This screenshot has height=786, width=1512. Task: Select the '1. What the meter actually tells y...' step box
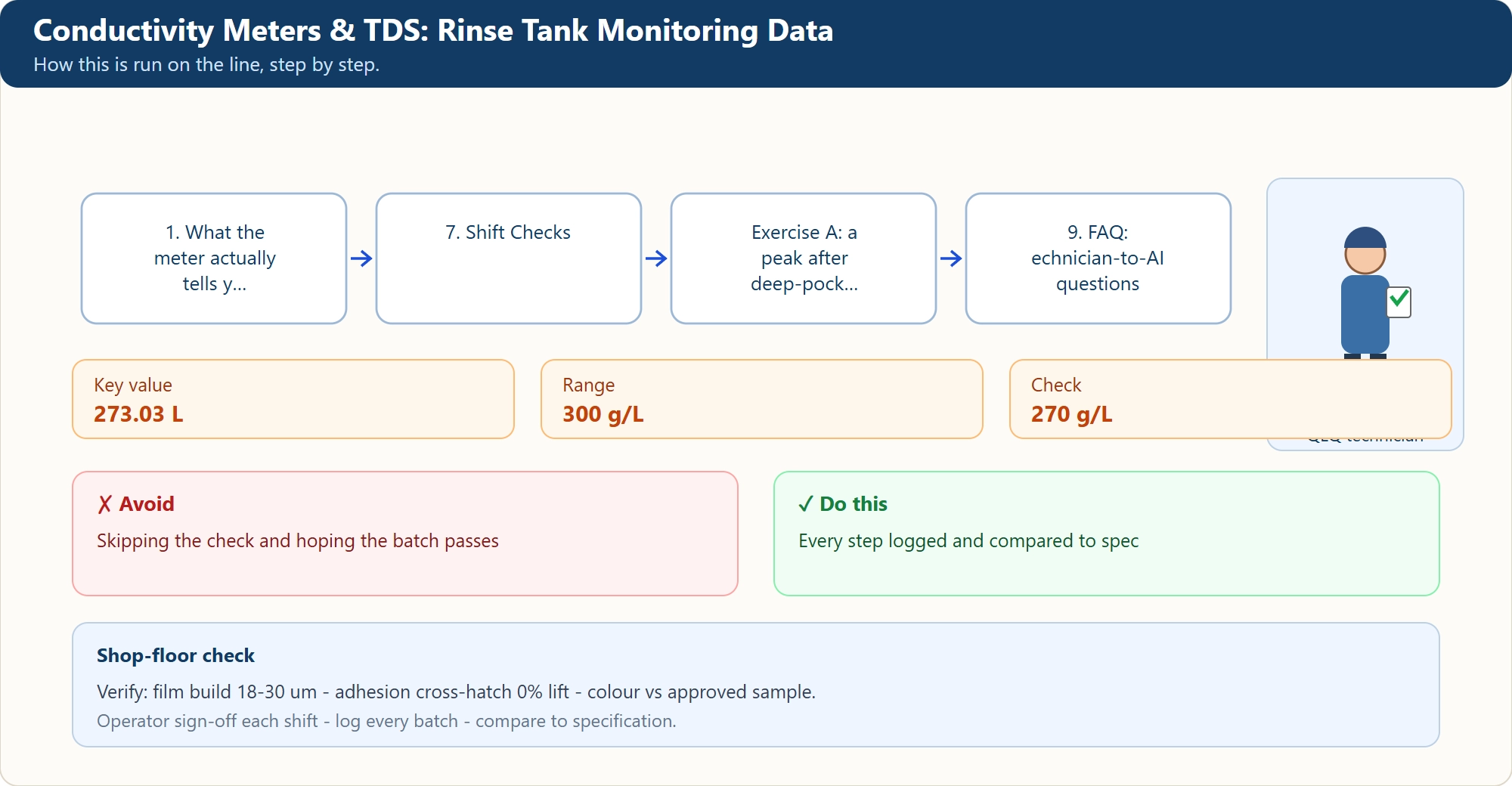(x=214, y=258)
